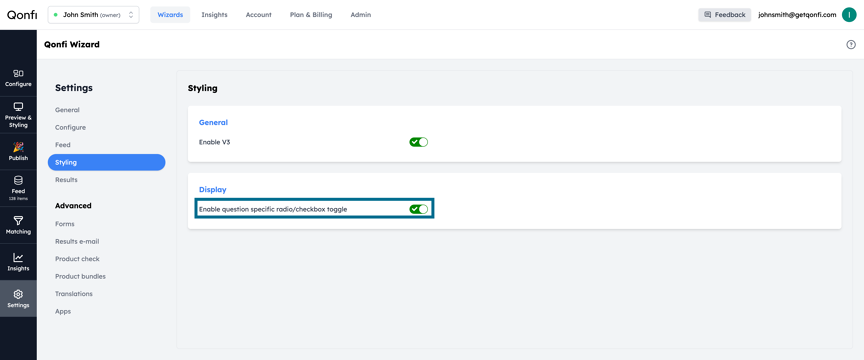
Task: Open Apps settings
Action: [x=63, y=311]
